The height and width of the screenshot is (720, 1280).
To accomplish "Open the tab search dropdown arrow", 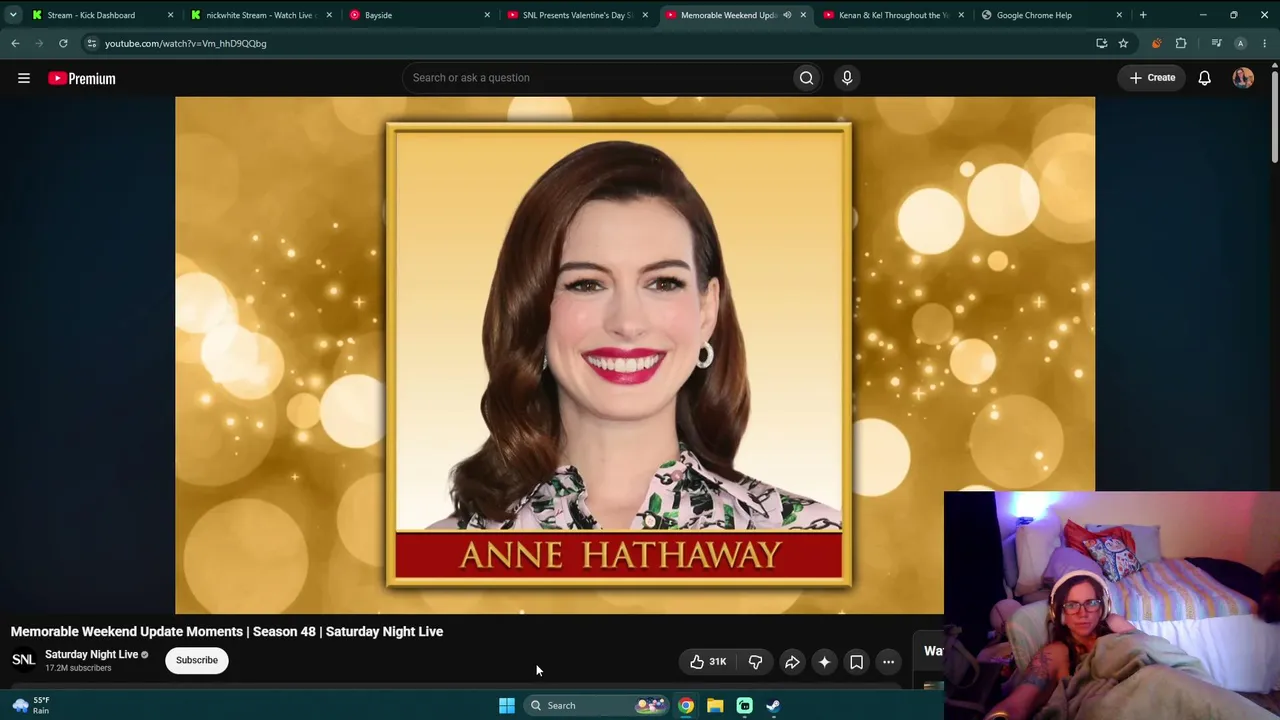I will tap(13, 15).
